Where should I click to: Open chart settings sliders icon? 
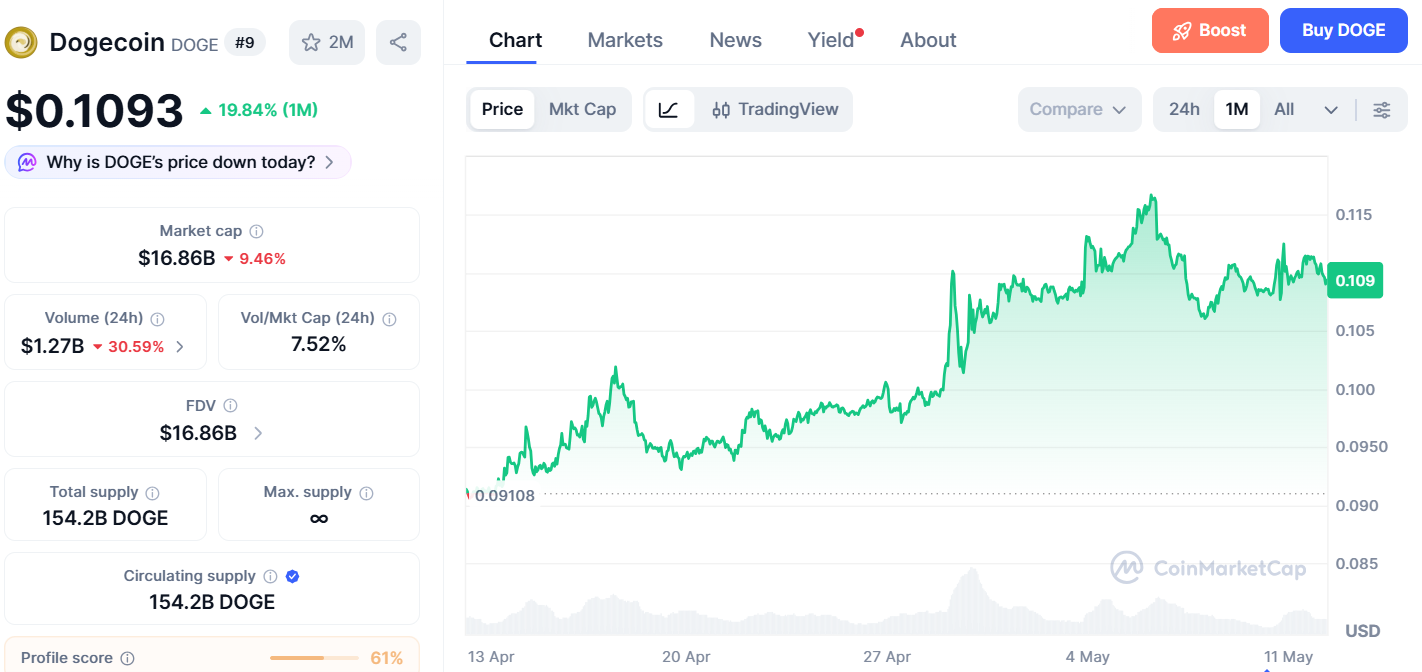click(x=1381, y=110)
